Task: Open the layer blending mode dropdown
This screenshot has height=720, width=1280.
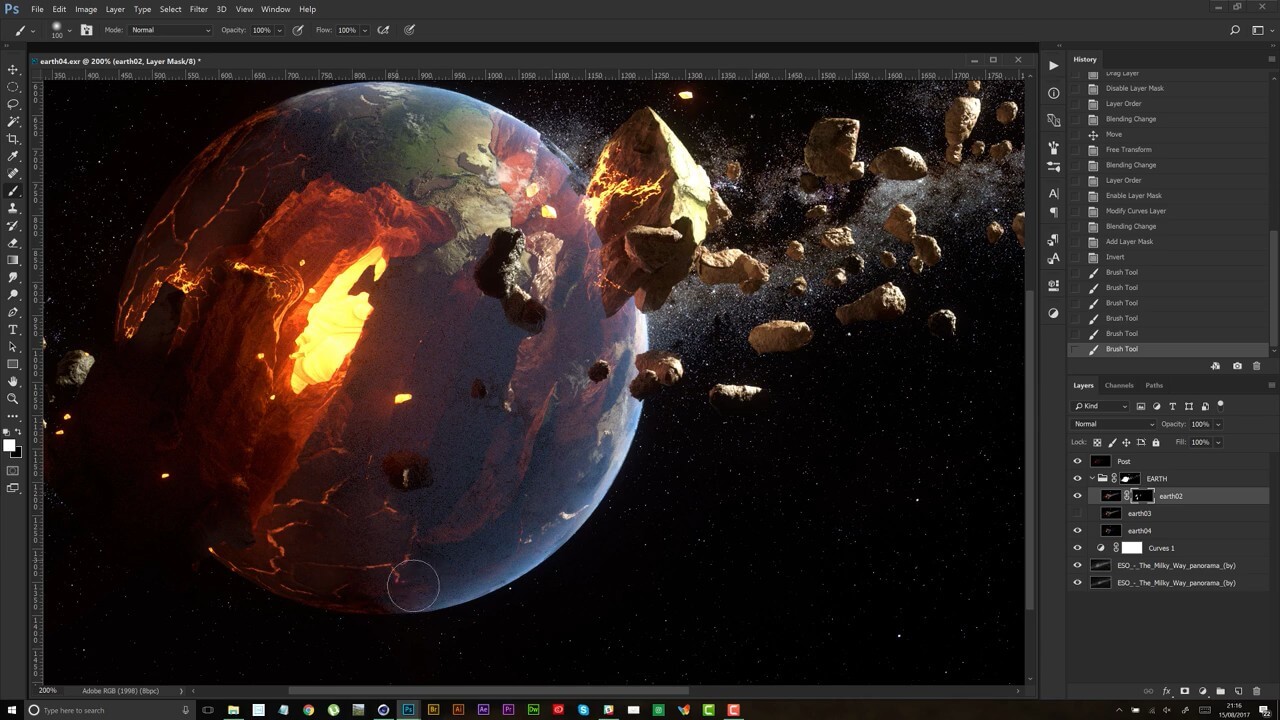Action: point(1113,424)
